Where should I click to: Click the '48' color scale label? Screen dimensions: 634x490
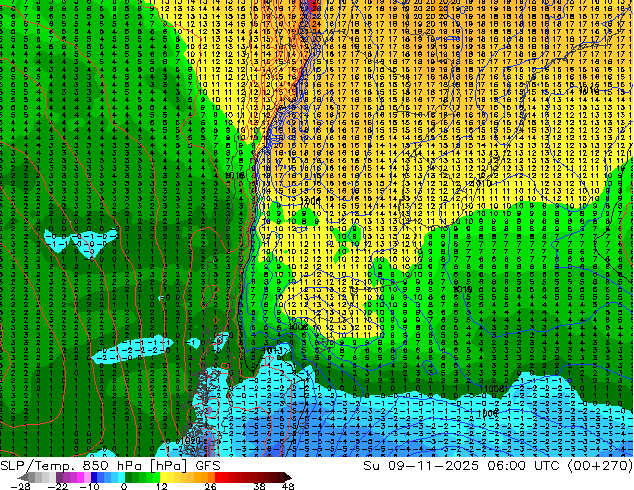point(287,486)
